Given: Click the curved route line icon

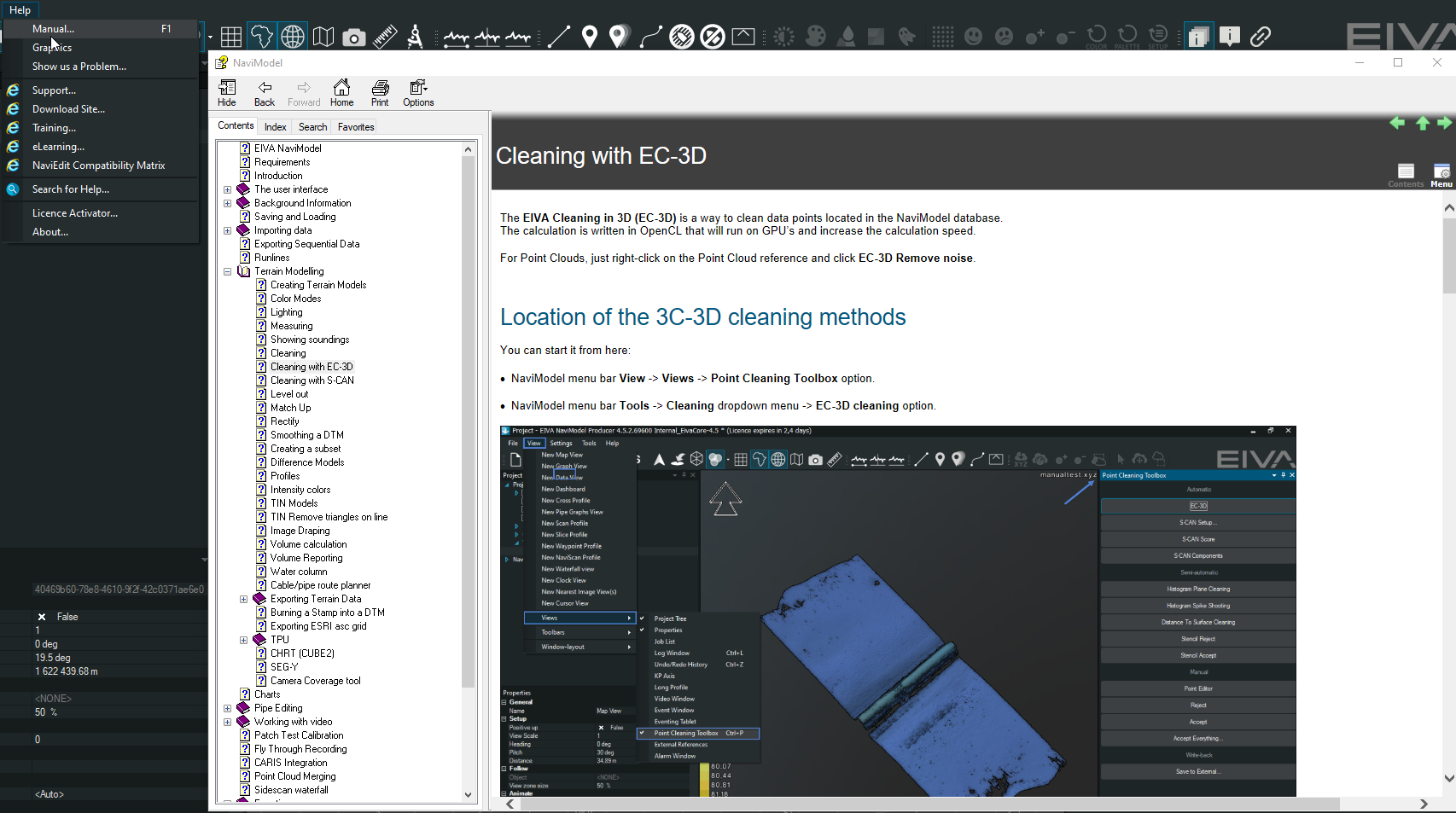Looking at the screenshot, I should [x=651, y=37].
